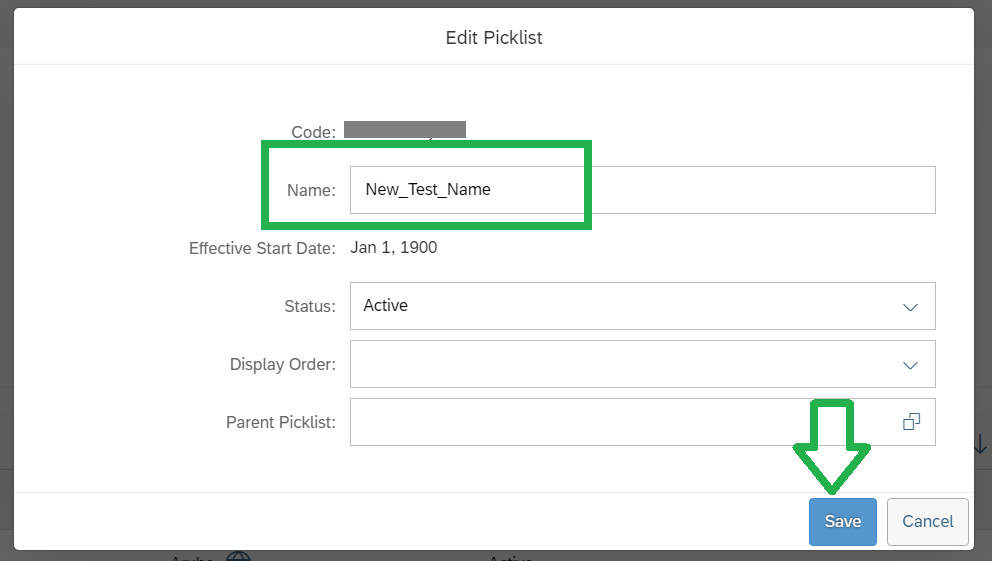This screenshot has height=561, width=992.
Task: Click the Edit Picklist dialog title
Action: (x=494, y=38)
